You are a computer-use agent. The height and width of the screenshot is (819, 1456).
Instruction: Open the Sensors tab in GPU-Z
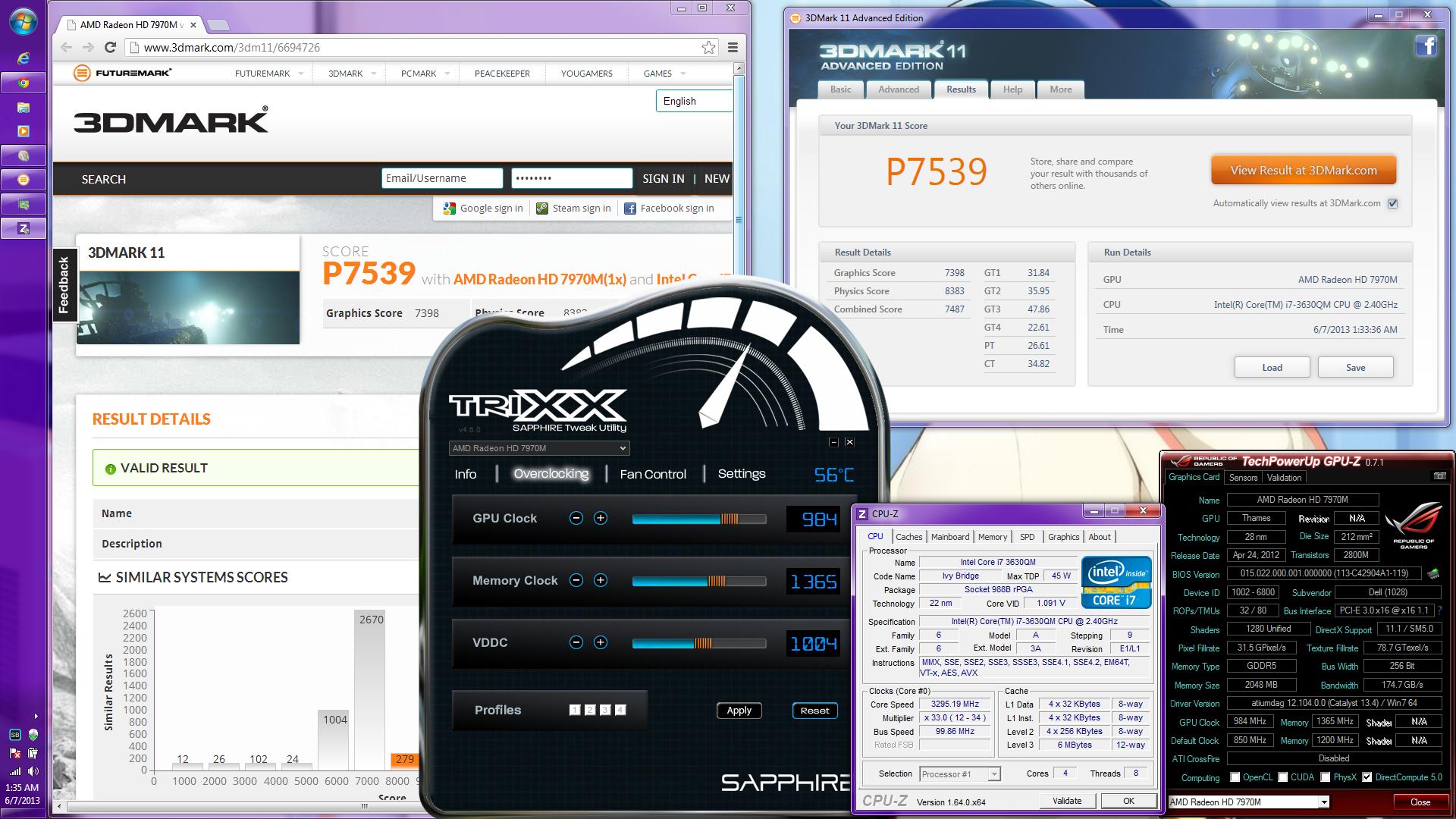[x=1243, y=478]
